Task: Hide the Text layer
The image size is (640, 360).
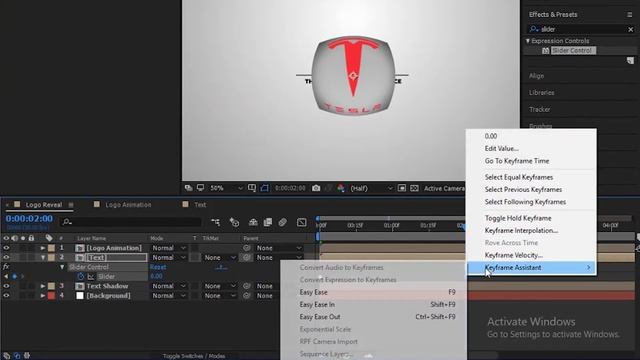Action: [6, 258]
